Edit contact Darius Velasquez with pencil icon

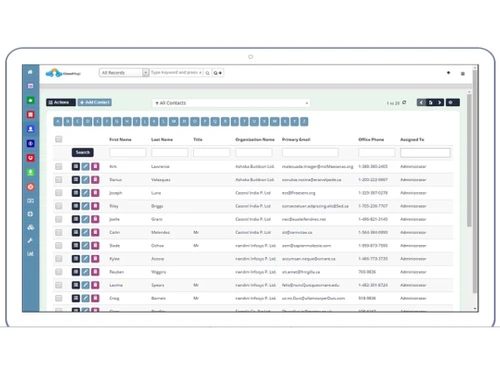click(85, 180)
